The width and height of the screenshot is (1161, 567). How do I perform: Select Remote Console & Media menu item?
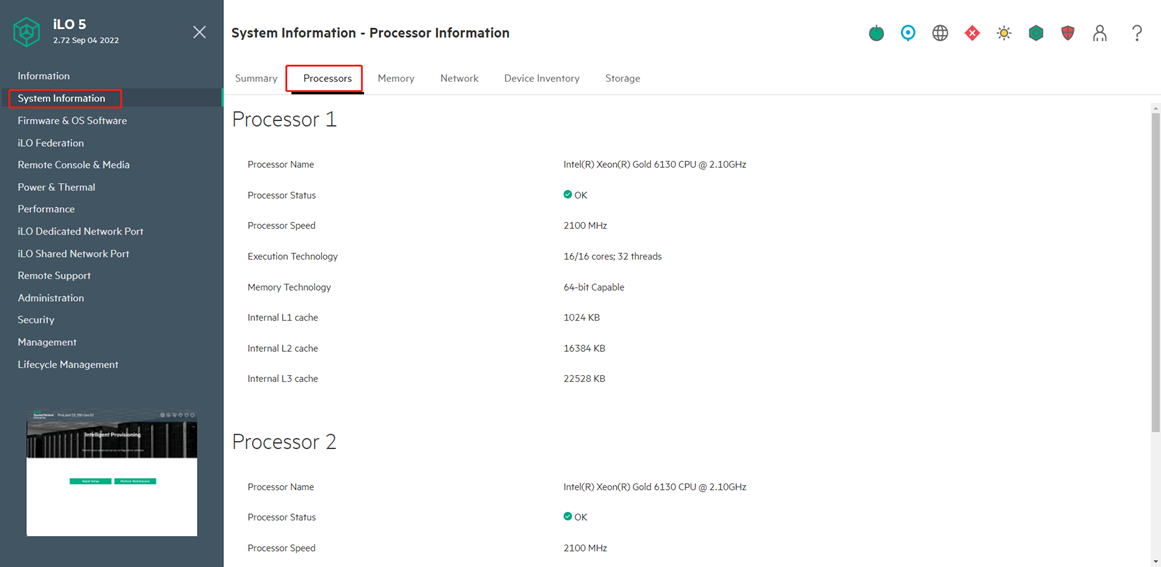pyautogui.click(x=74, y=165)
